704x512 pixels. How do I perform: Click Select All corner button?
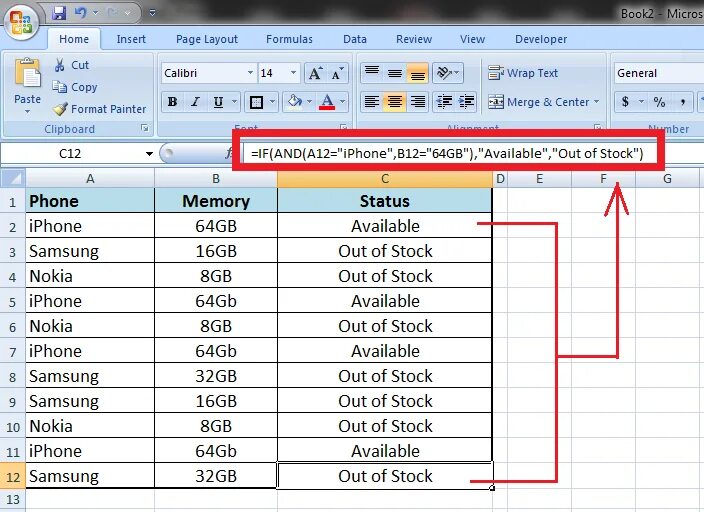click(x=13, y=178)
